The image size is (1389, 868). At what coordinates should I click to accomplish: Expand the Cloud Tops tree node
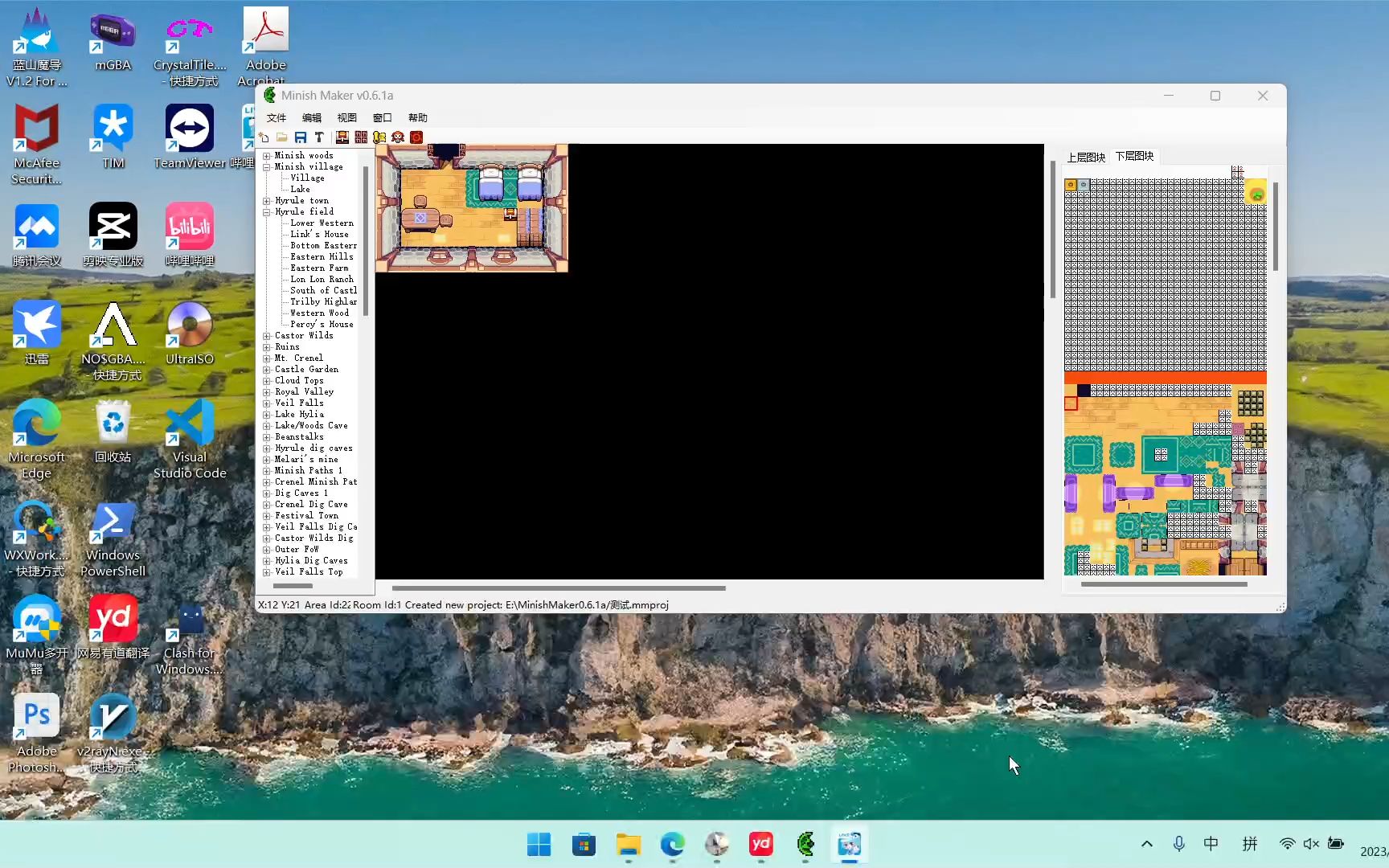267,381
